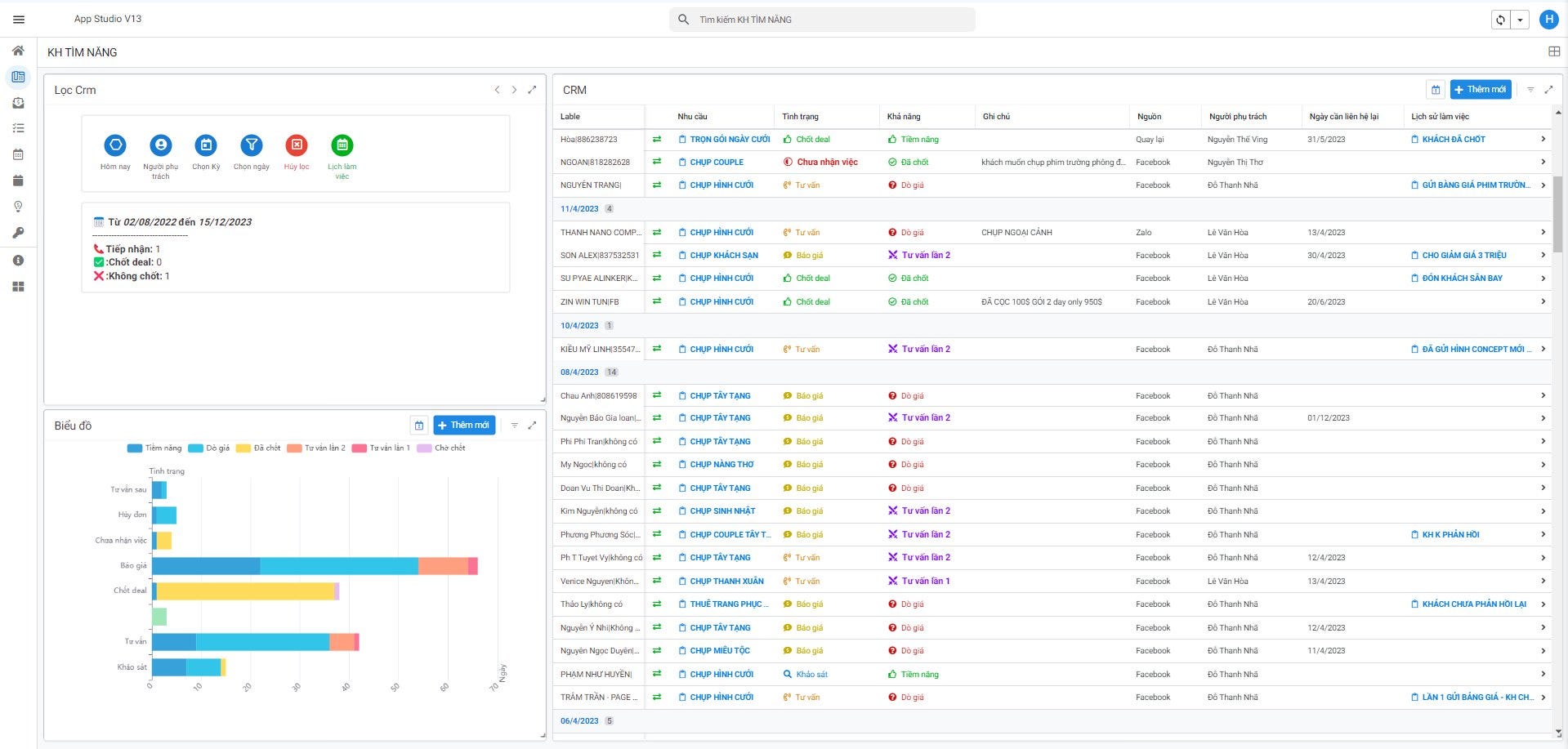Click the Chọn ngày funnel icon
The height and width of the screenshot is (749, 1568).
click(252, 145)
